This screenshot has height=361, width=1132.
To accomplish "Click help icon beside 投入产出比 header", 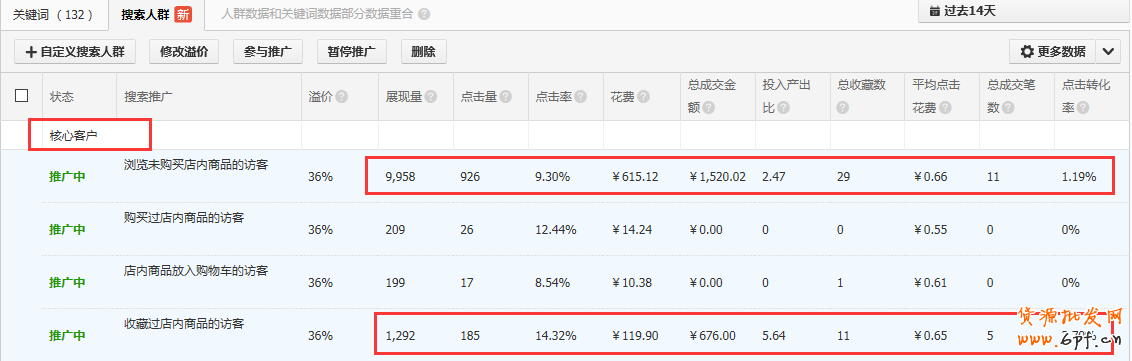I will (x=783, y=108).
